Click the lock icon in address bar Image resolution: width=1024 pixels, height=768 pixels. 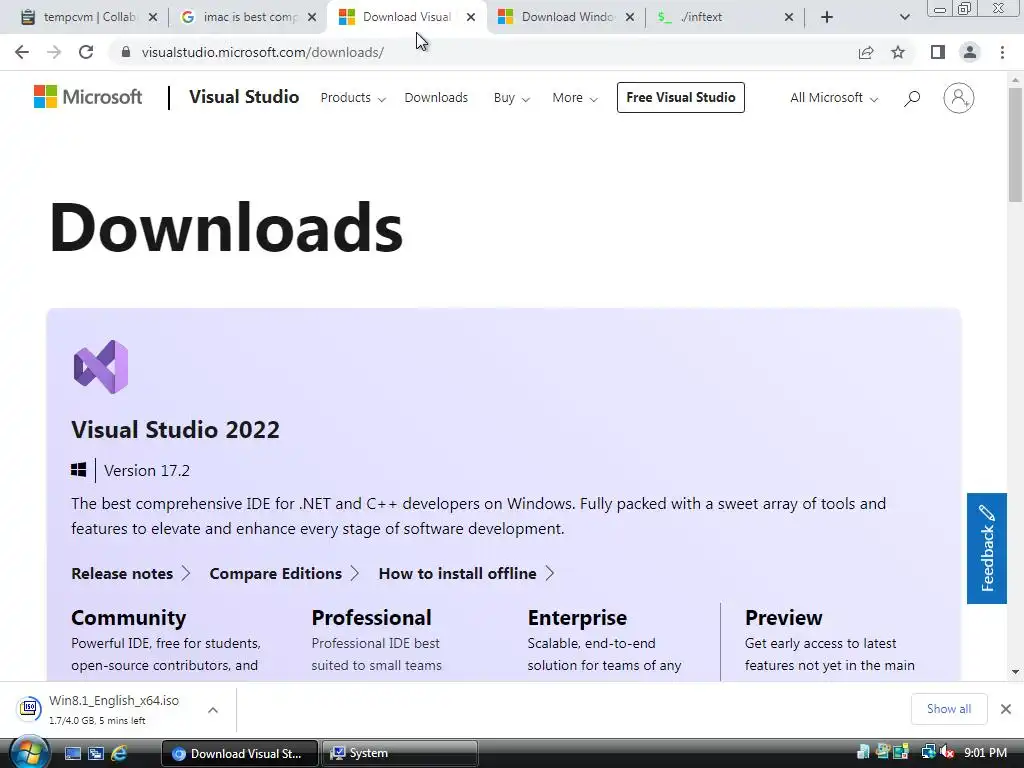(126, 52)
